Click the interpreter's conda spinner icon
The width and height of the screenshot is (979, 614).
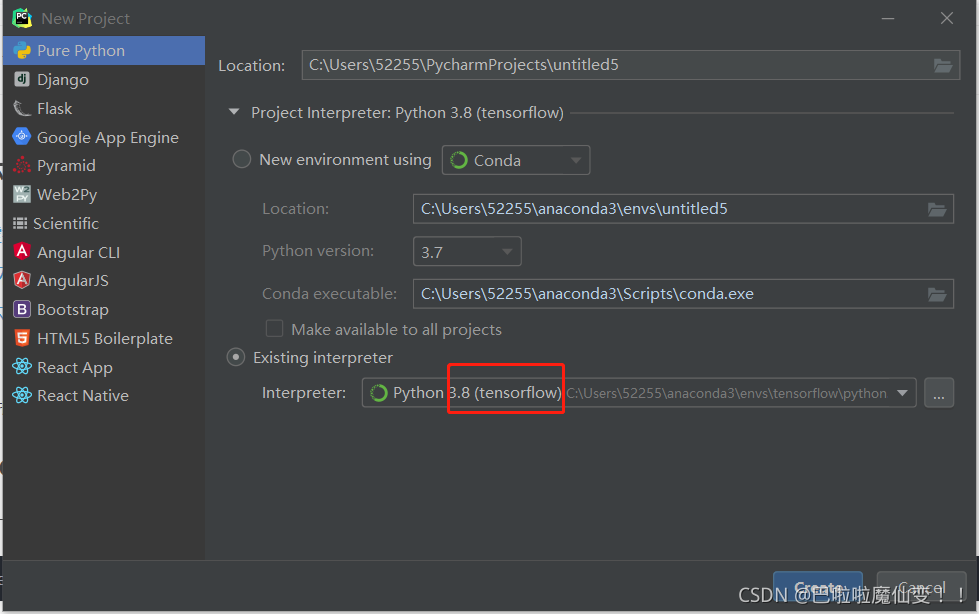(378, 393)
